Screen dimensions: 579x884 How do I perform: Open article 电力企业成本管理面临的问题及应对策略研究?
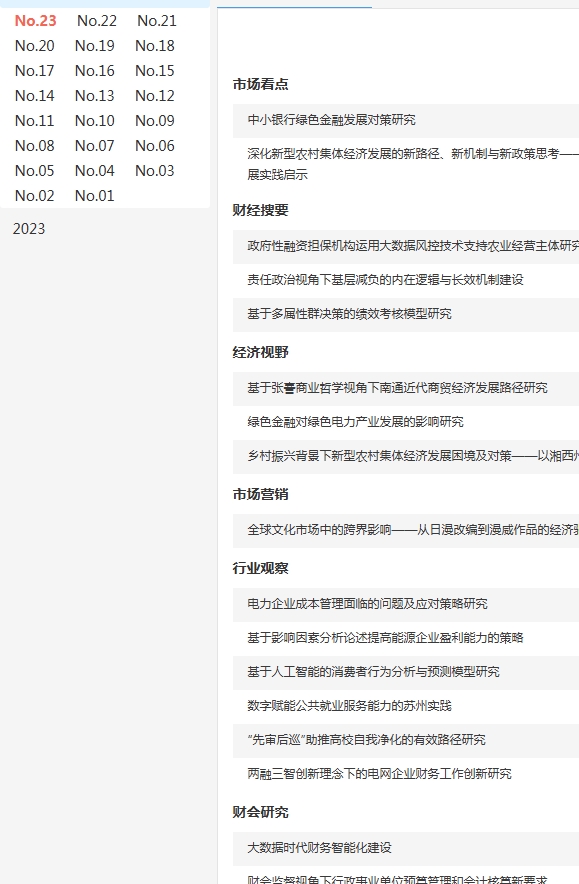[368, 604]
